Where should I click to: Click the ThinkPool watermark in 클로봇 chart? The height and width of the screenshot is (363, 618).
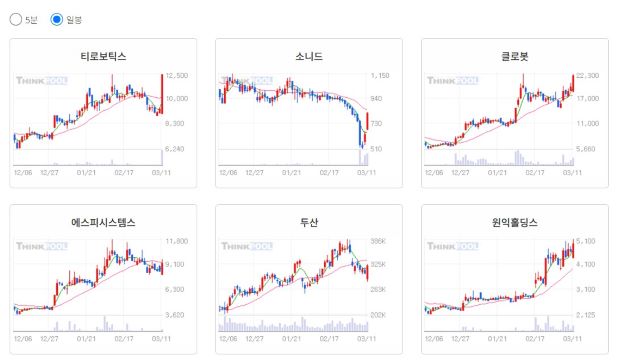coord(453,81)
